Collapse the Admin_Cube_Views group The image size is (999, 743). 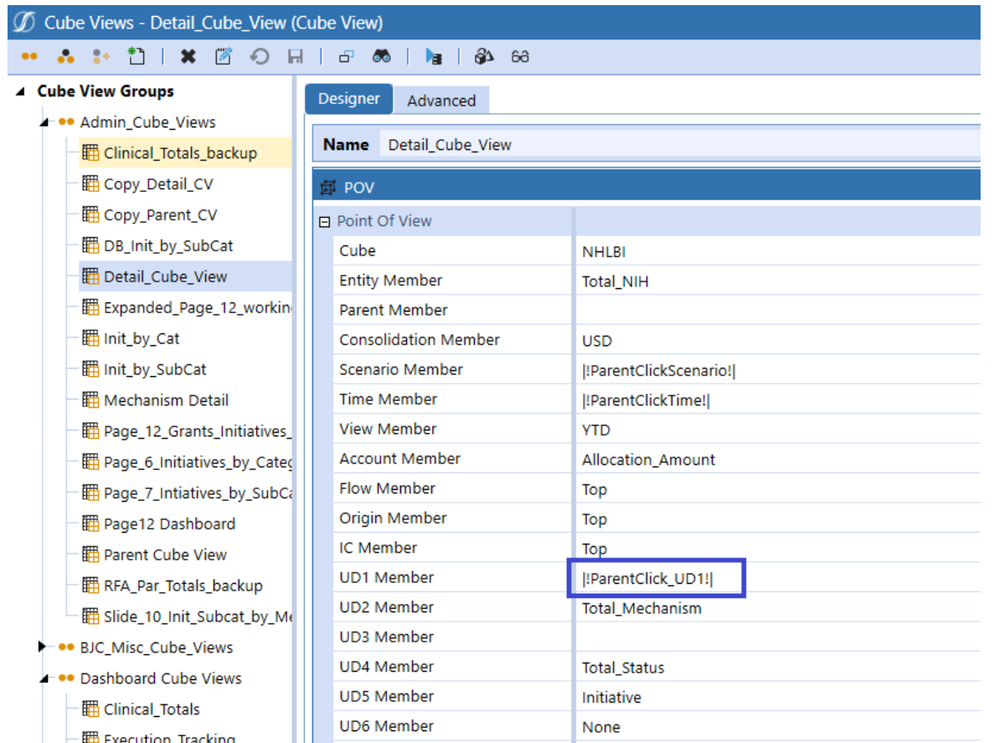point(44,122)
